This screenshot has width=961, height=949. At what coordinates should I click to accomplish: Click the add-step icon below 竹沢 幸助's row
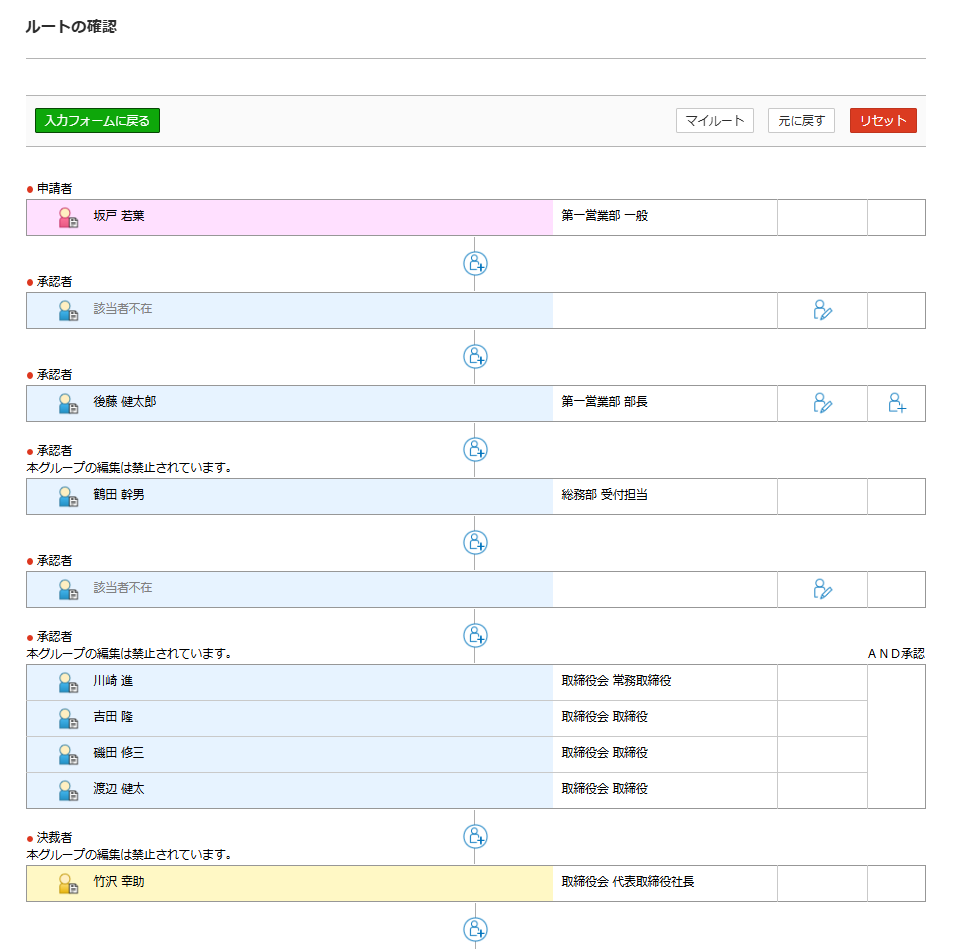pyautogui.click(x=475, y=930)
